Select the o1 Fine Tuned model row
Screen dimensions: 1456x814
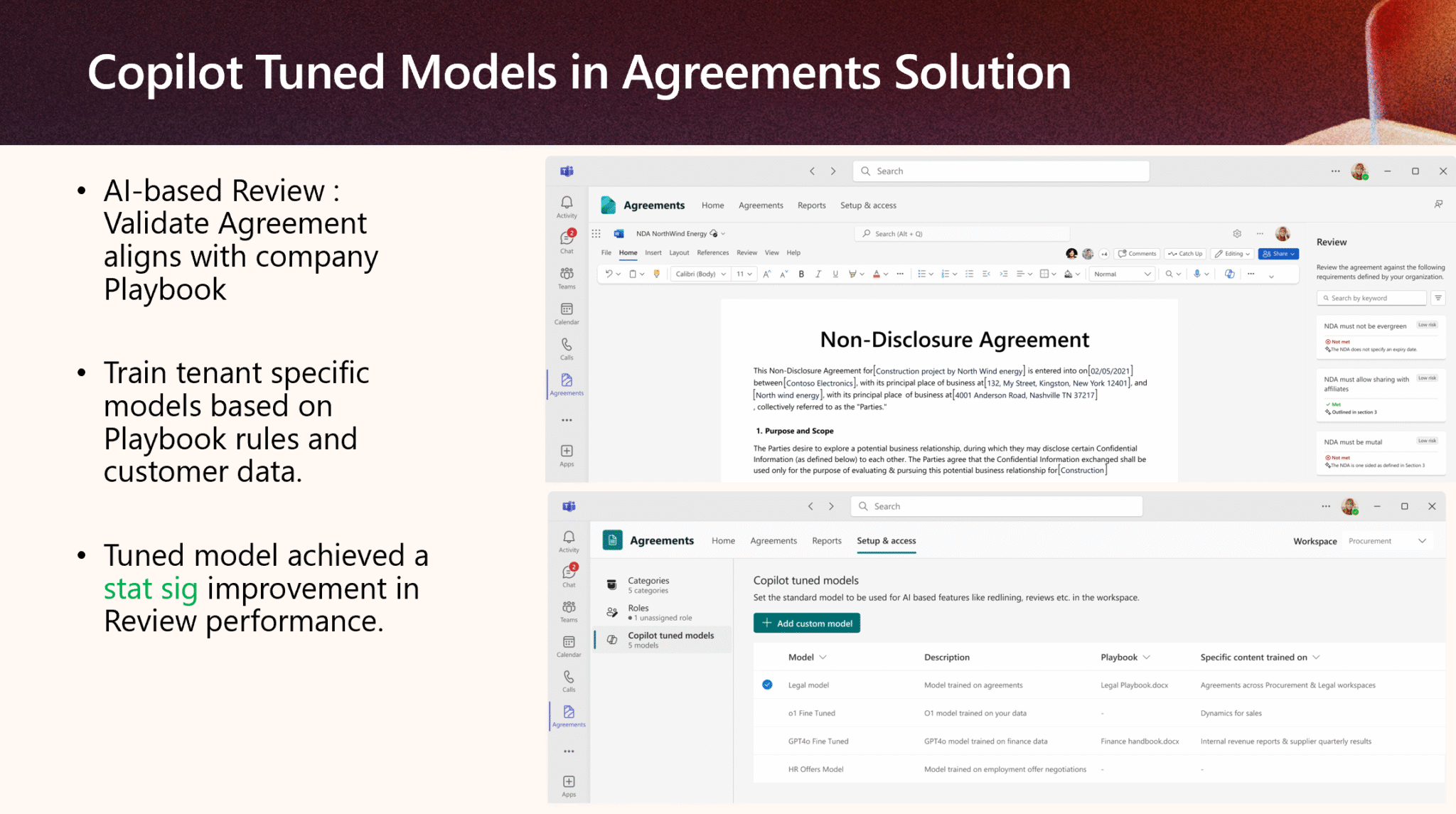pos(1099,713)
